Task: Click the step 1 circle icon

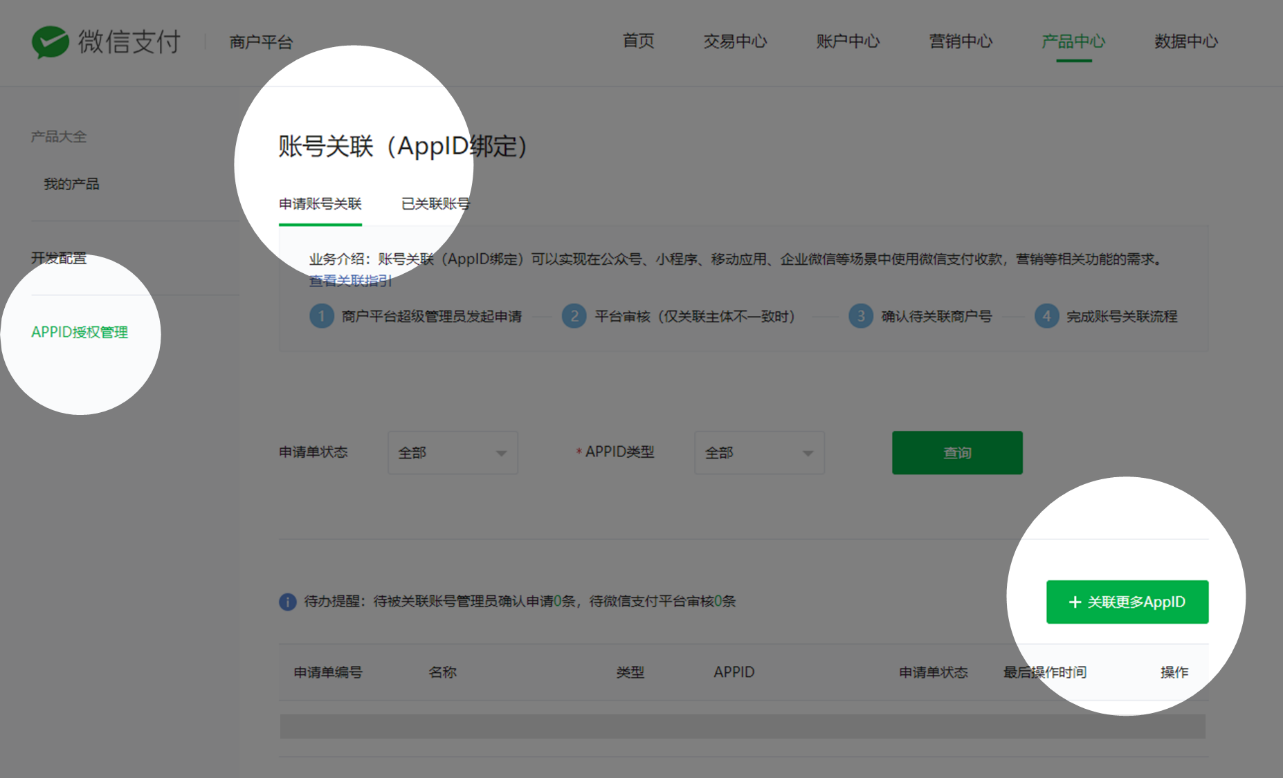Action: 321,316
